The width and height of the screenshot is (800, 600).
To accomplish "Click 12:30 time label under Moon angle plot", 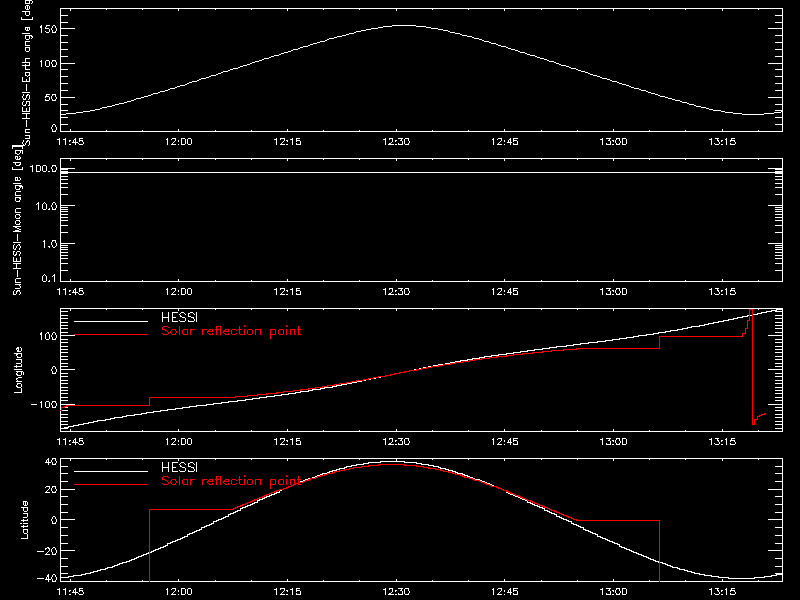I will (396, 291).
